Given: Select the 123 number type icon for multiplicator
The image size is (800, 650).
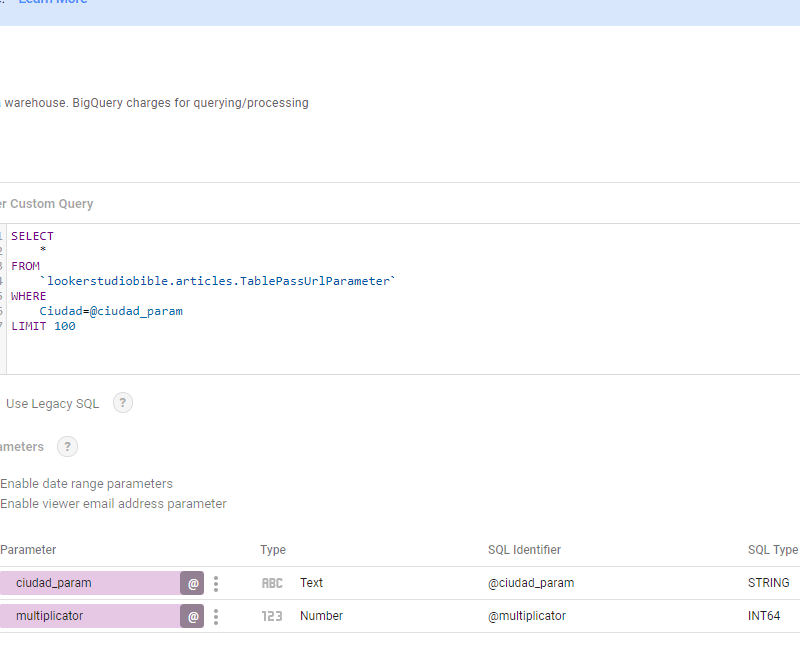Looking at the screenshot, I should pos(271,616).
